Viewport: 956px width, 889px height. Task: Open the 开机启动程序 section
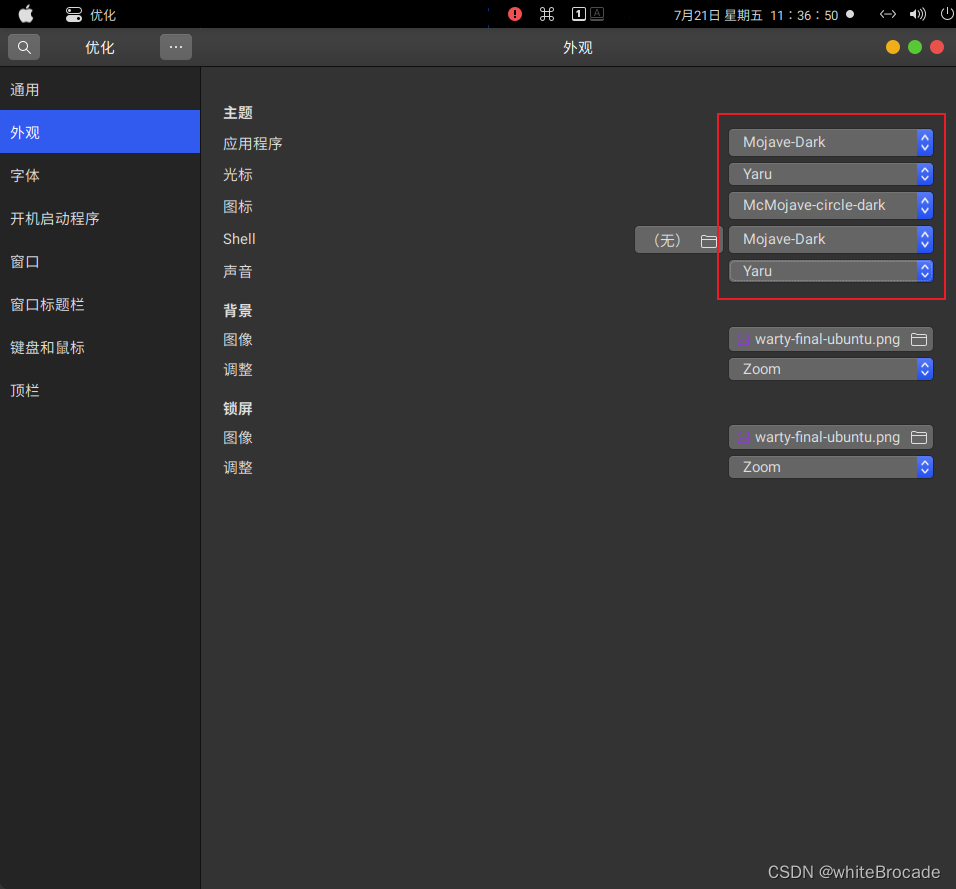point(100,218)
